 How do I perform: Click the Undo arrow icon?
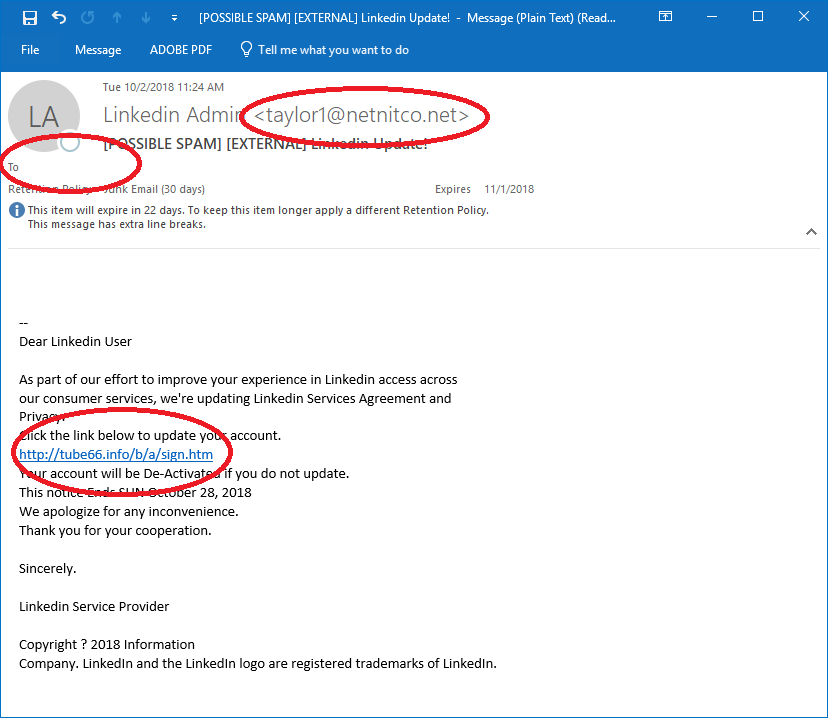pyautogui.click(x=59, y=17)
